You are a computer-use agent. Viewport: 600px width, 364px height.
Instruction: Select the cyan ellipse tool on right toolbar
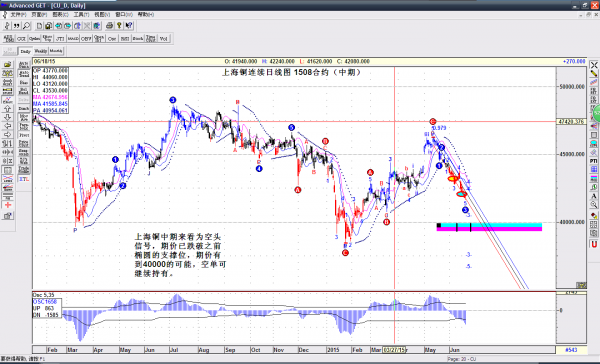(594, 144)
